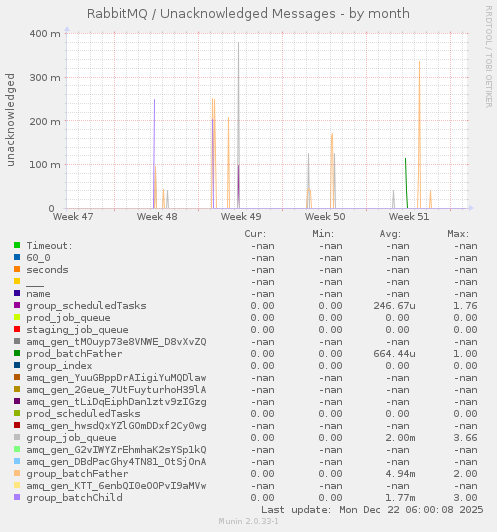Image resolution: width=497 pixels, height=532 pixels.
Task: Click the Week 50 axis label
Action: [x=325, y=216]
